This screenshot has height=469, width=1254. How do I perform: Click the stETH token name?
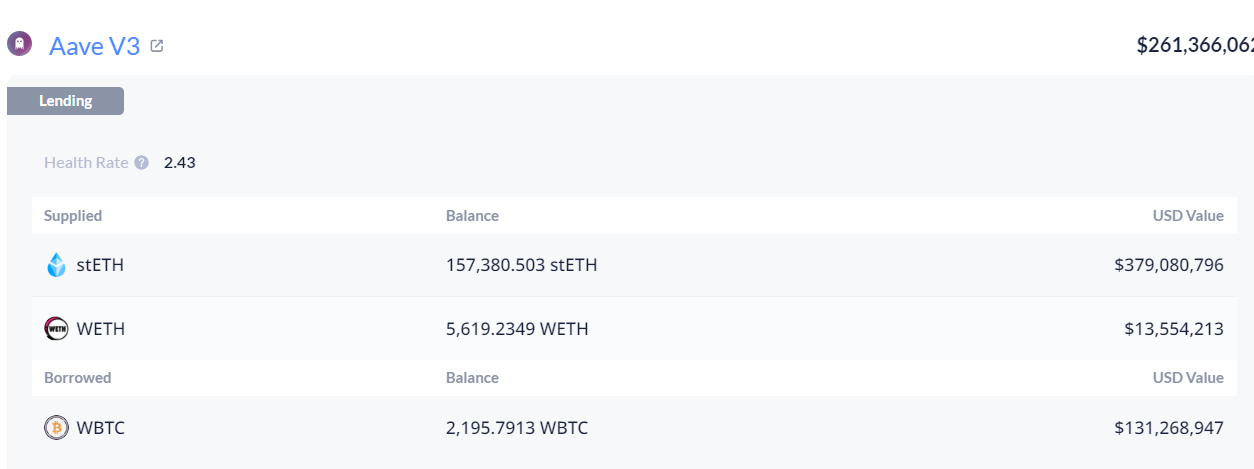click(x=100, y=265)
